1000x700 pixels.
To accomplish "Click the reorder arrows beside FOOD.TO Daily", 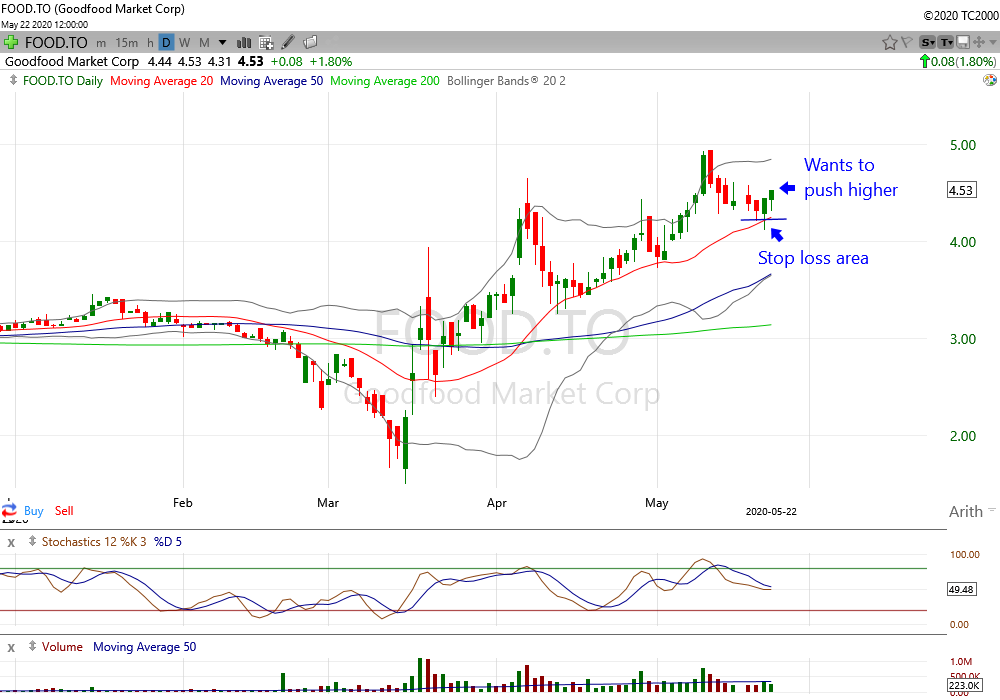I will (x=13, y=80).
